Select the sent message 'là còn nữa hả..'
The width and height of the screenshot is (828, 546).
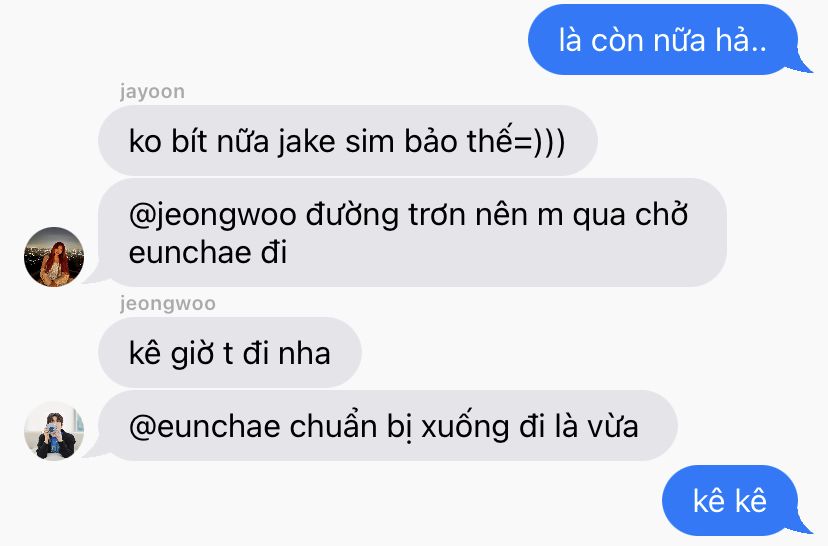[664, 40]
